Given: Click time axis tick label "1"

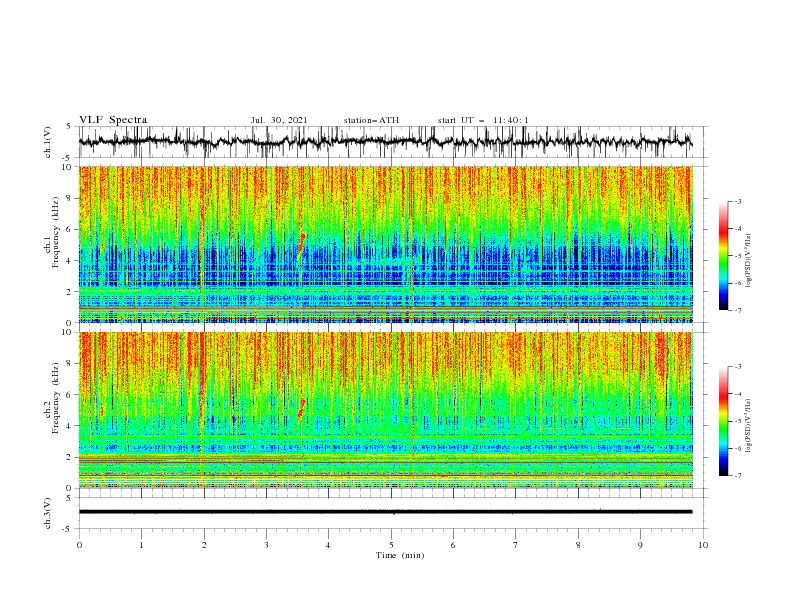Looking at the screenshot, I should (x=141, y=545).
